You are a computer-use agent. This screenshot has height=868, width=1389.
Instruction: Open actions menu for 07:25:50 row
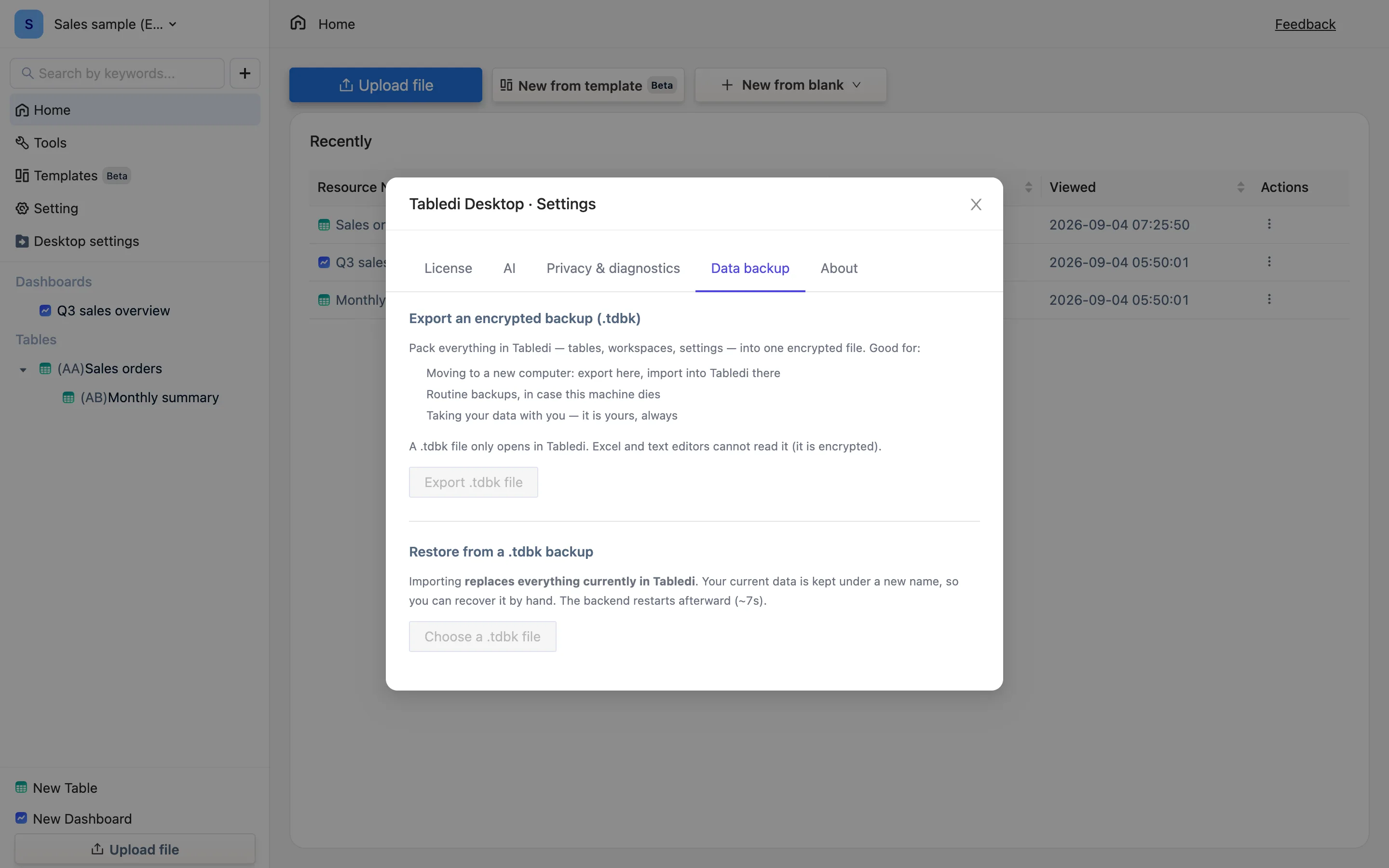[x=1269, y=224]
